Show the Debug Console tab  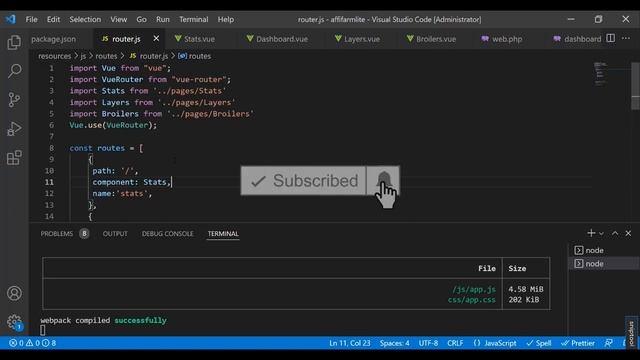tap(167, 233)
